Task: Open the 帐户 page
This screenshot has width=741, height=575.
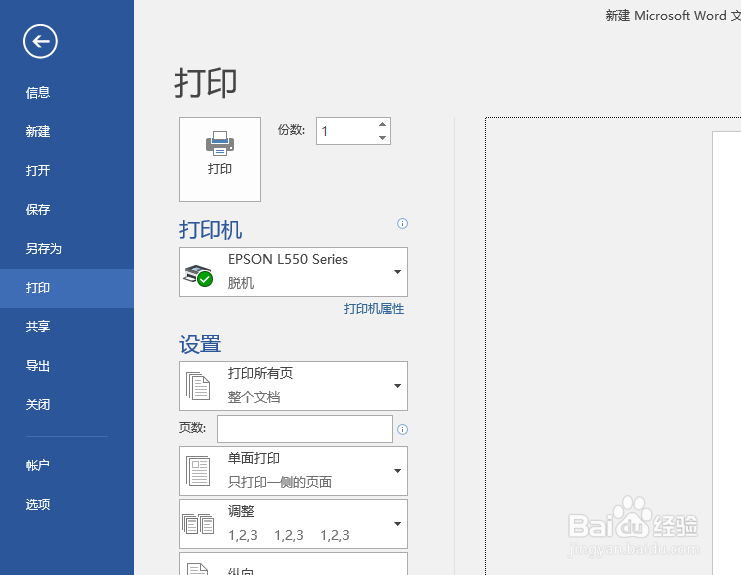Action: click(38, 465)
